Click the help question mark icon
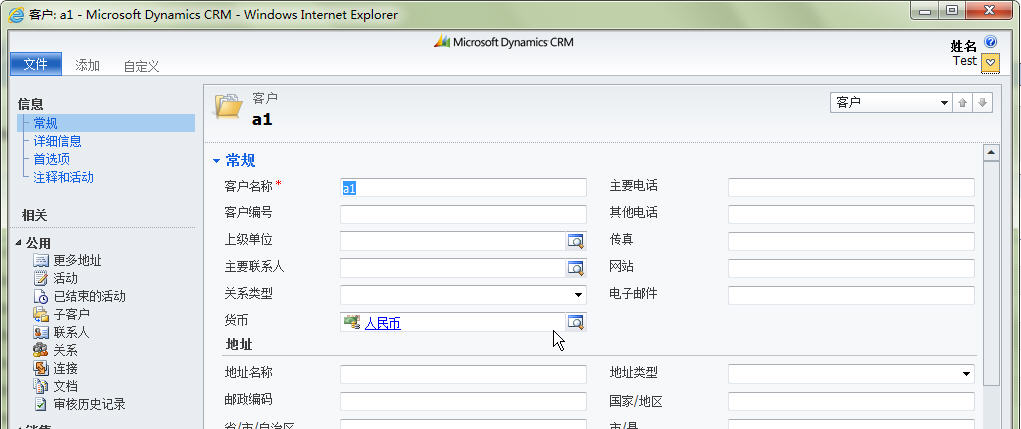Screen dimensions: 1021x429 pos(990,43)
